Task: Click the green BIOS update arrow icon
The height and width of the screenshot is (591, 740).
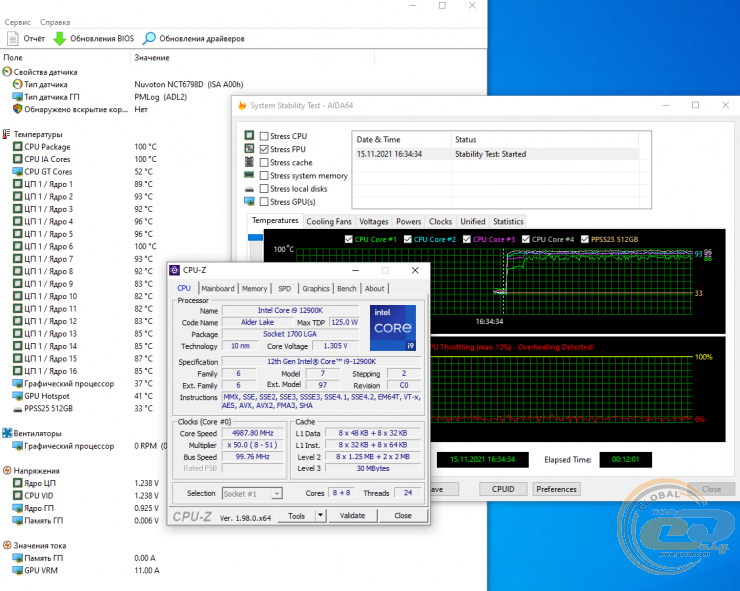Action: click(59, 38)
